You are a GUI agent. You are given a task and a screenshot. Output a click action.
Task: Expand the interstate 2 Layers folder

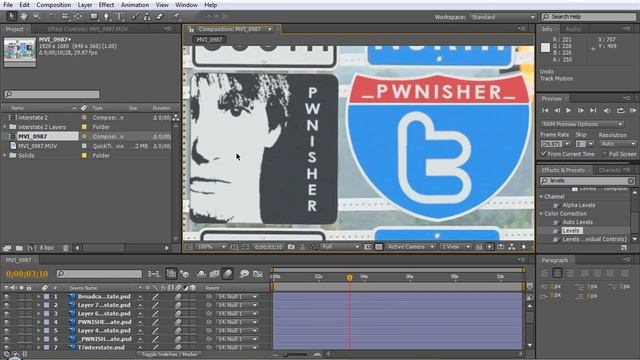coord(5,127)
